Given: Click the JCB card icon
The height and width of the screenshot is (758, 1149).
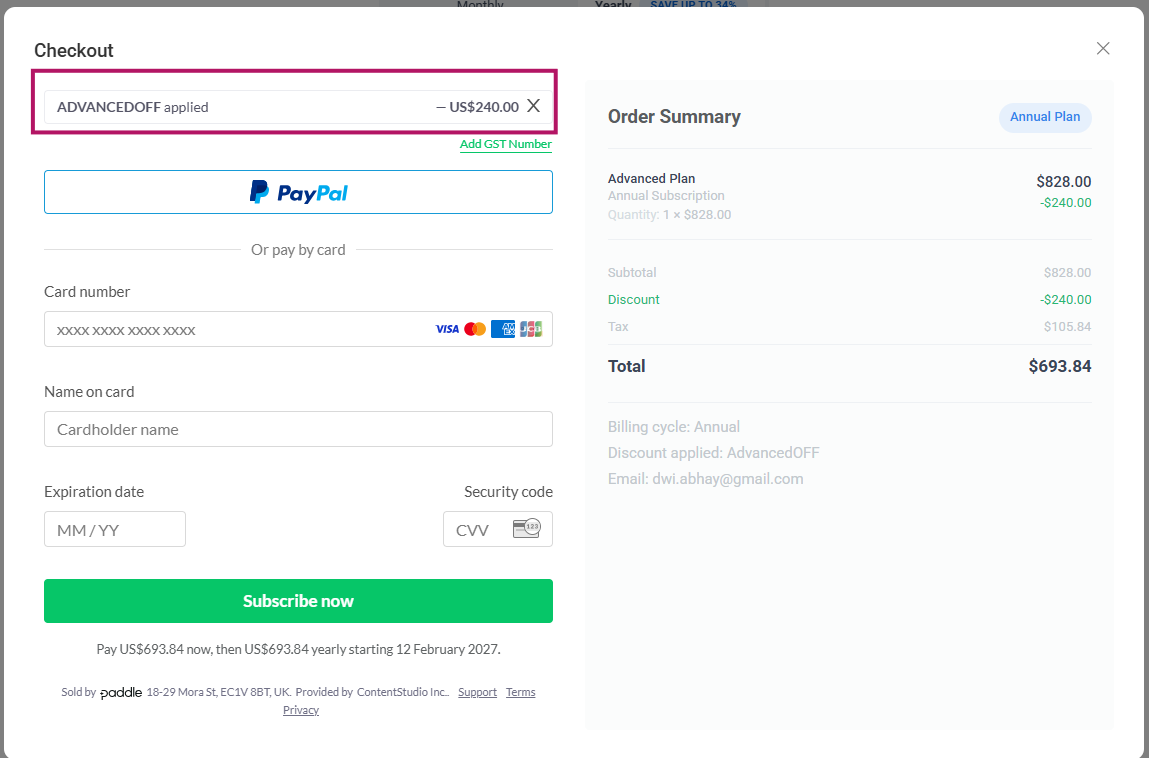Looking at the screenshot, I should 530,328.
